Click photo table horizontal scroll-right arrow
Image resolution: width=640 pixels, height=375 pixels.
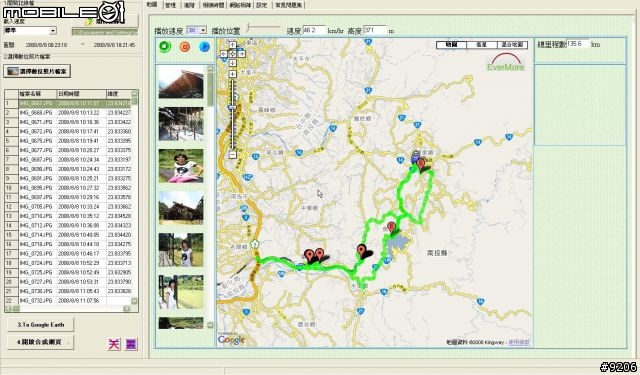pyautogui.click(x=127, y=308)
